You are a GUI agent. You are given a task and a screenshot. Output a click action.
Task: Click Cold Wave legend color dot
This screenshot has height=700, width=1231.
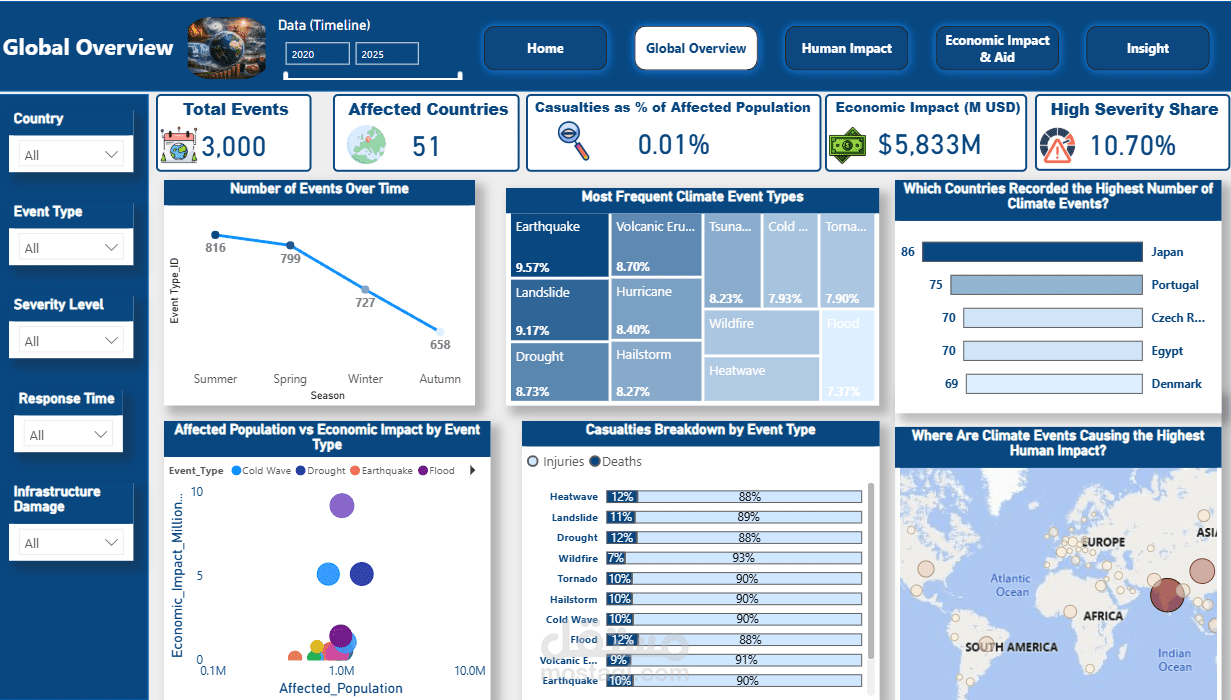pos(236,470)
